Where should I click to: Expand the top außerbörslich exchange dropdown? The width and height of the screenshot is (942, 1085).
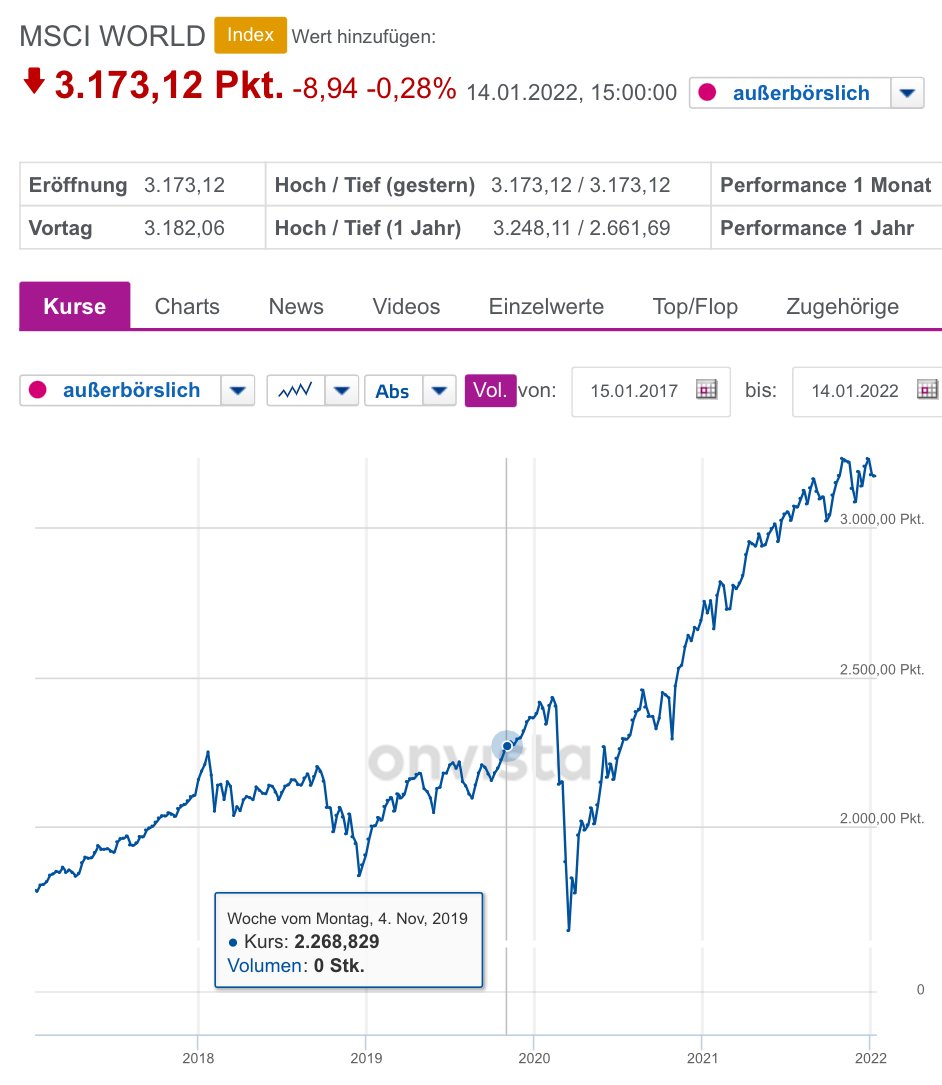pos(906,94)
